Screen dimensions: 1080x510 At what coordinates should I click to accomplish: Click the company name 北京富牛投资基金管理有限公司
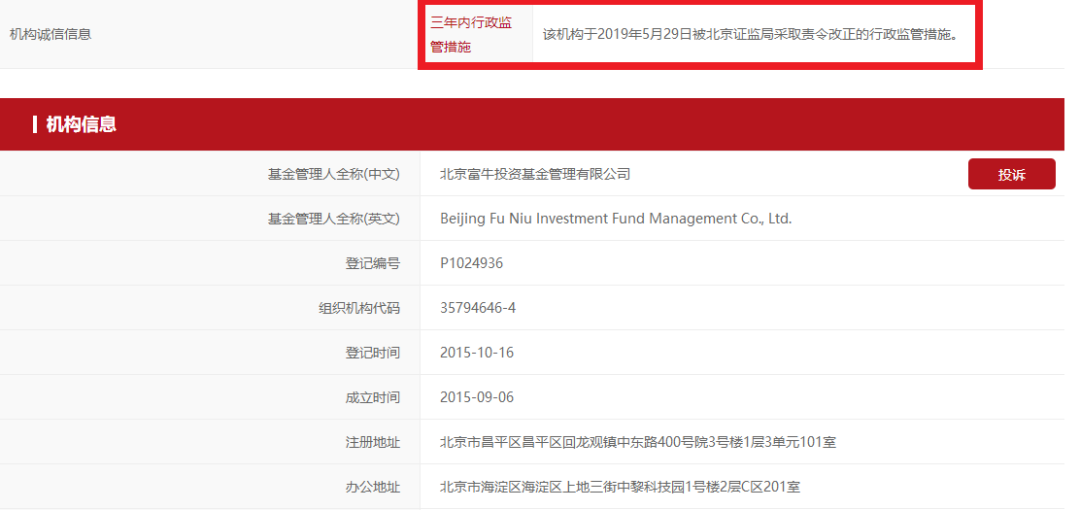(x=535, y=174)
